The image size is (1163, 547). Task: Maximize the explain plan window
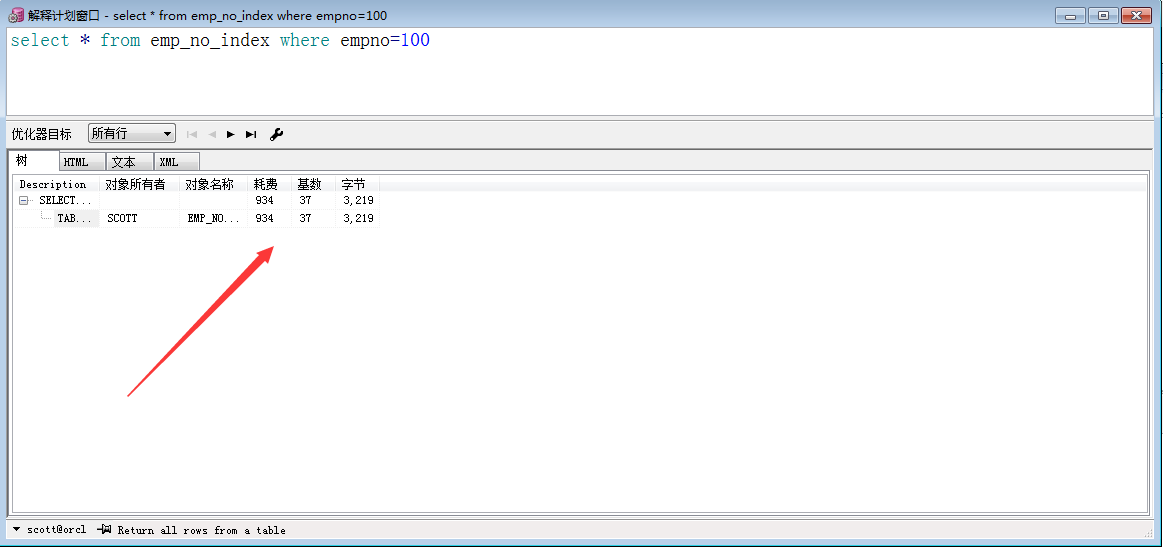1104,15
